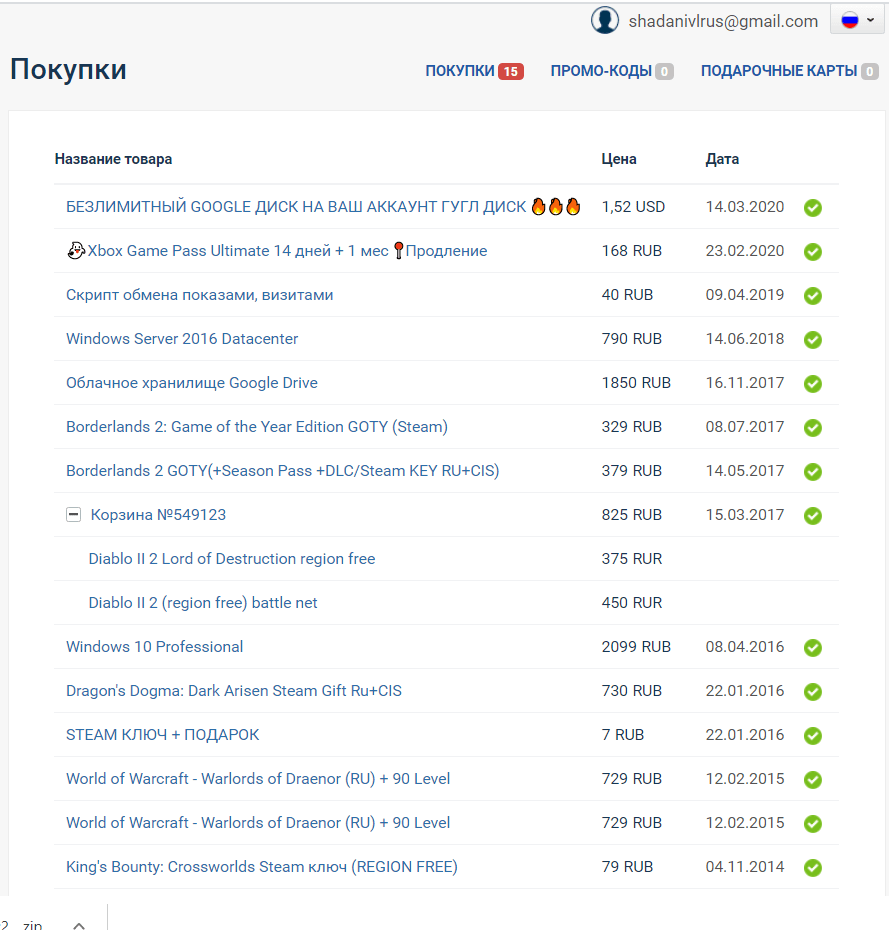Click the checkmark for Облачное хранилище Google Drive
The height and width of the screenshot is (930, 889).
click(x=812, y=384)
